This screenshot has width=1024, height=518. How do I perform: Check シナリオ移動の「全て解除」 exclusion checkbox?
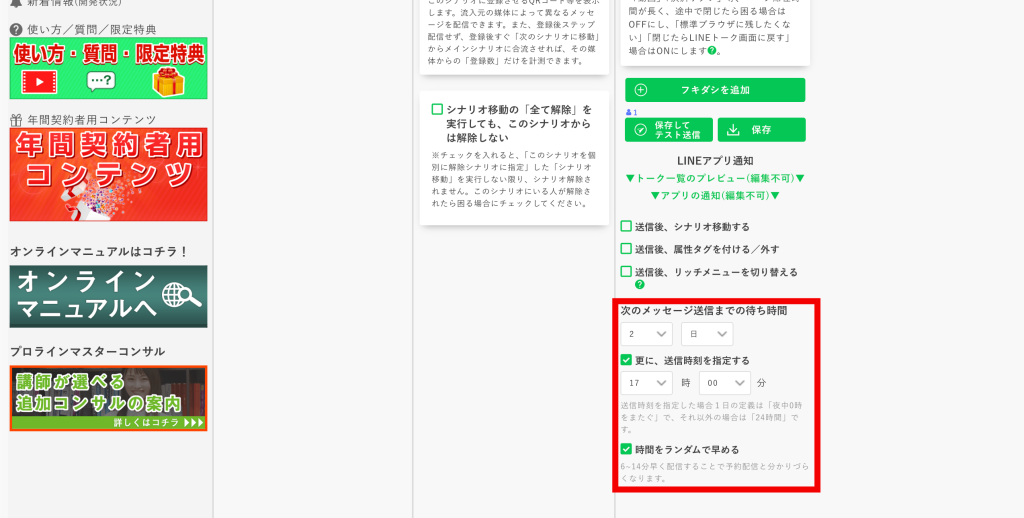[x=438, y=109]
